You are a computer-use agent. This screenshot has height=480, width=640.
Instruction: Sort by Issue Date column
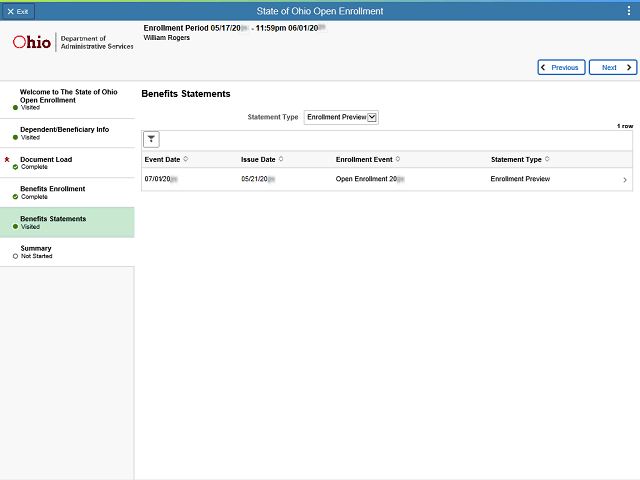(x=281, y=159)
